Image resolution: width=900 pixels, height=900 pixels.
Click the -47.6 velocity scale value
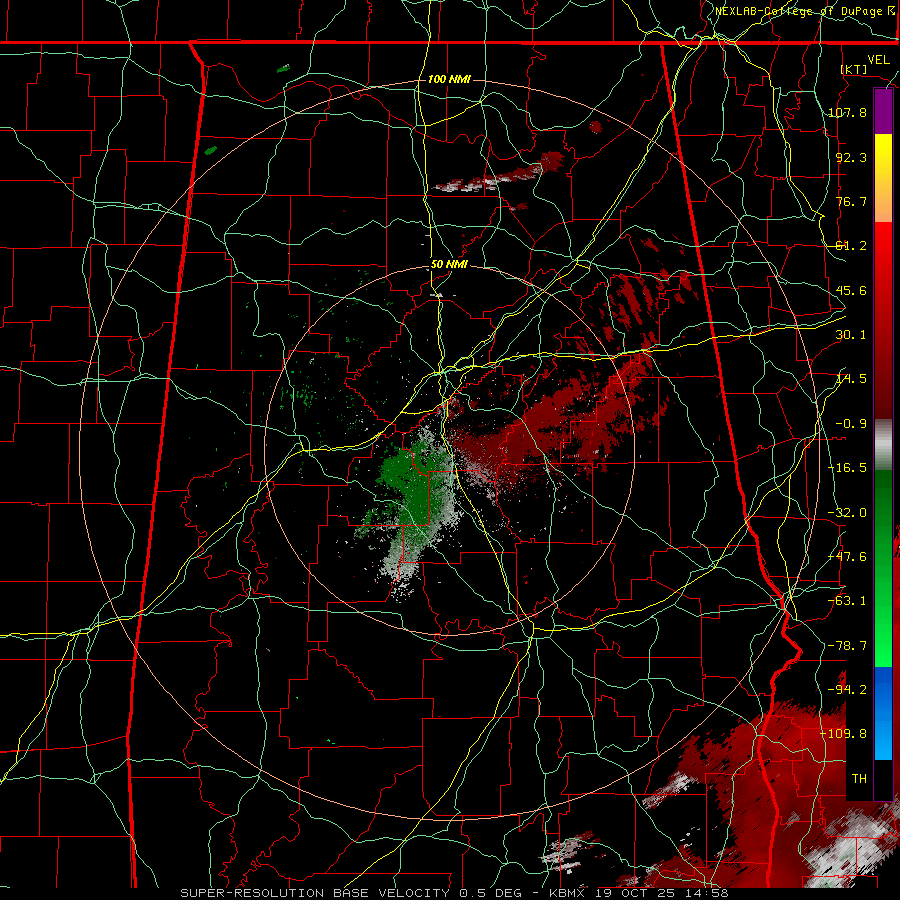click(x=847, y=557)
